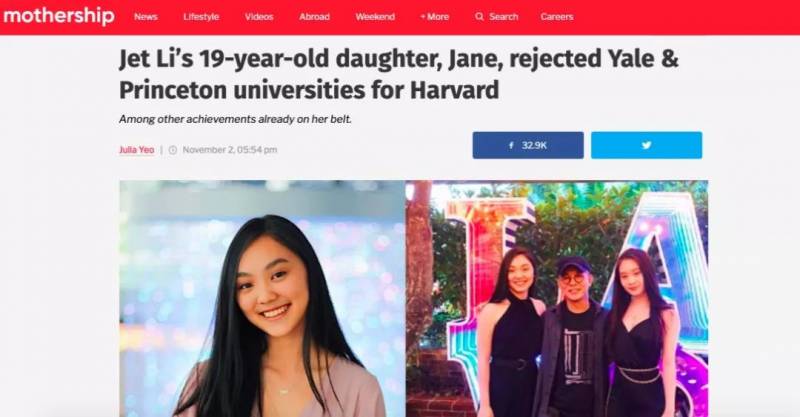This screenshot has width=800, height=417.
Task: Open the left portrait photo of Jane
Action: (x=262, y=299)
